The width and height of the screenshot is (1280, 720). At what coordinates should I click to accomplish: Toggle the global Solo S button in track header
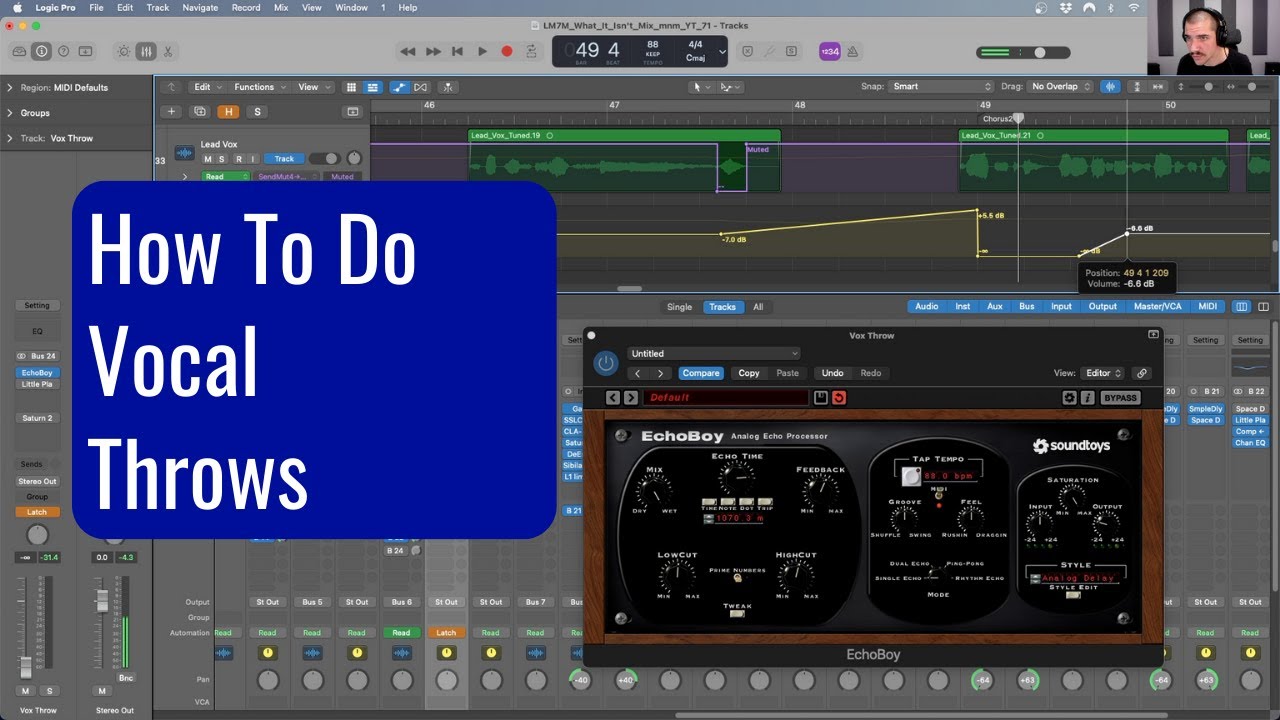pyautogui.click(x=257, y=112)
